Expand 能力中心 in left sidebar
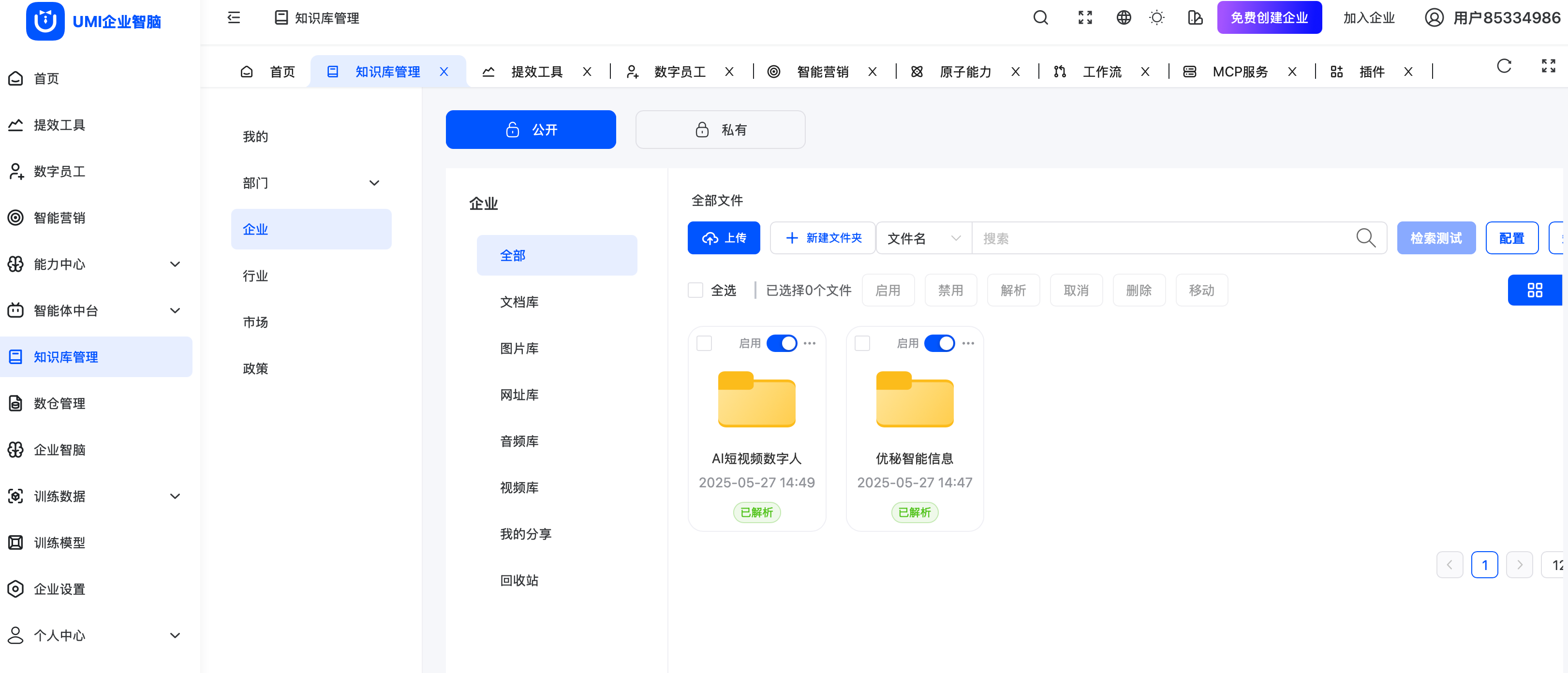Viewport: 1568px width, 673px height. (x=175, y=264)
